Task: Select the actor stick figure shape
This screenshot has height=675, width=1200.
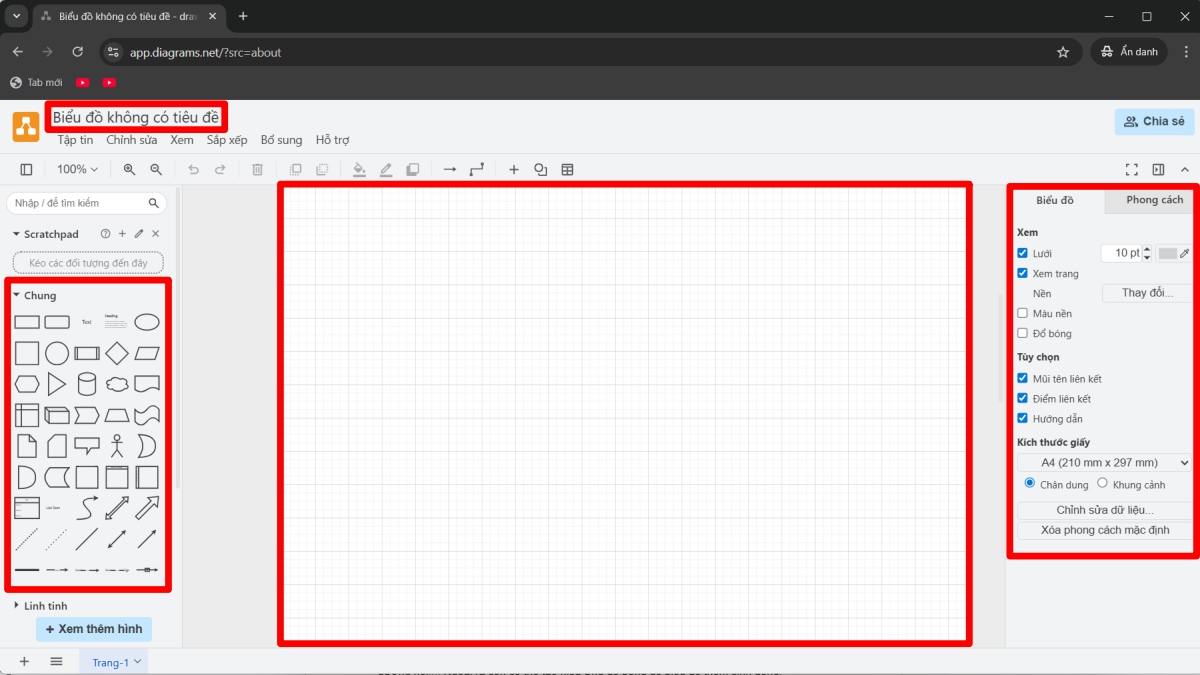Action: click(x=117, y=446)
